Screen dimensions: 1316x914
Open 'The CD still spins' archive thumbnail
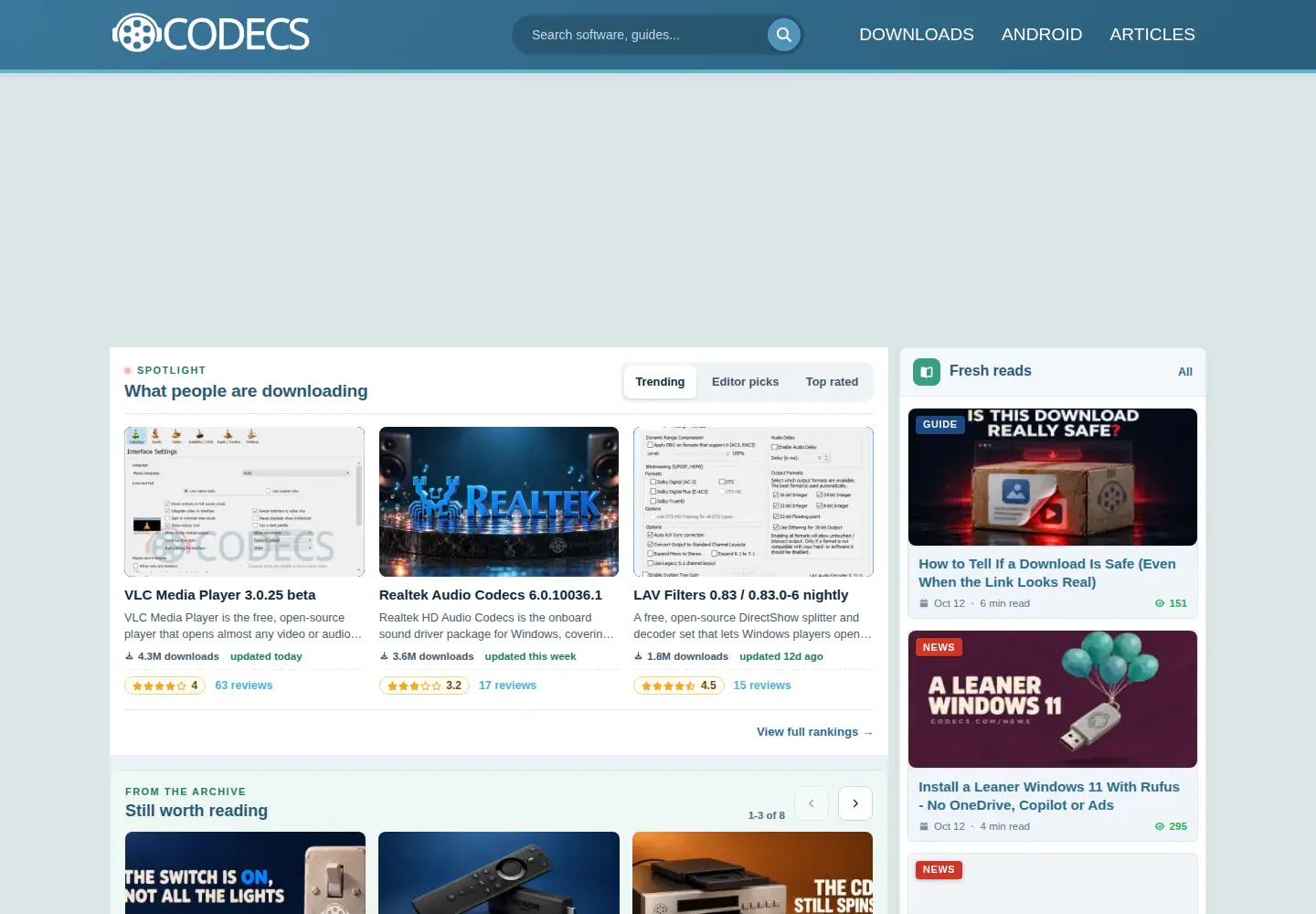click(x=752, y=873)
